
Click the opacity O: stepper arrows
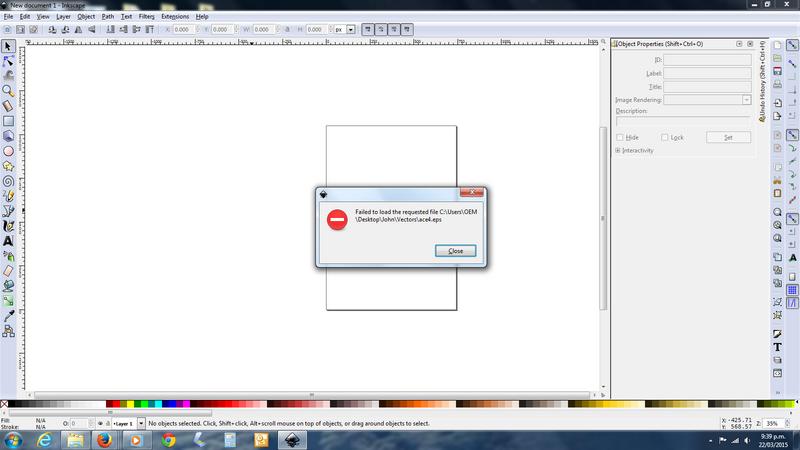[91, 423]
